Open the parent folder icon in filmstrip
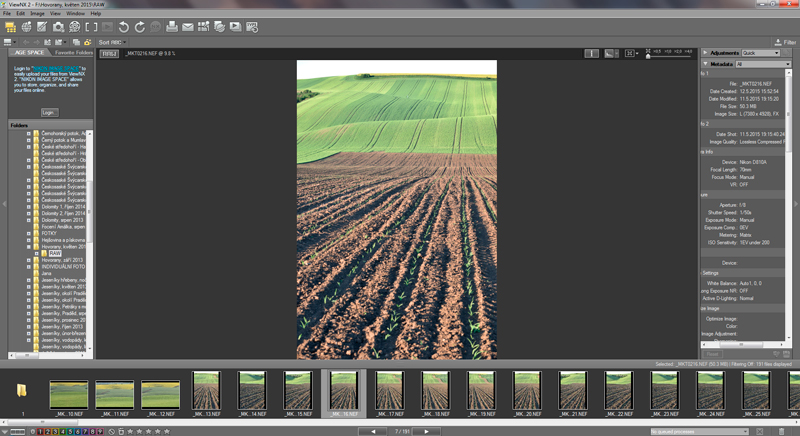 pos(21,391)
